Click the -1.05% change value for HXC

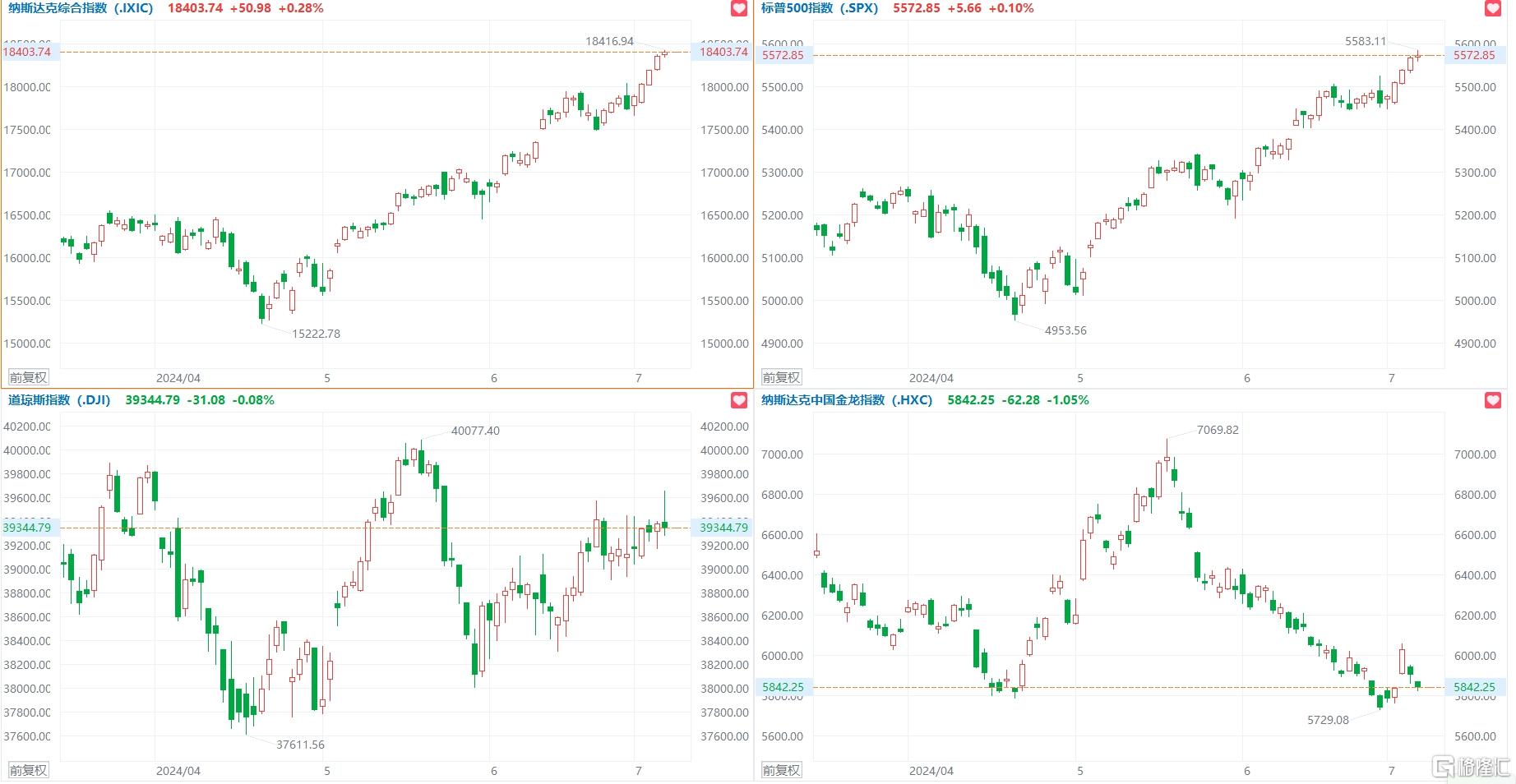[x=1068, y=400]
